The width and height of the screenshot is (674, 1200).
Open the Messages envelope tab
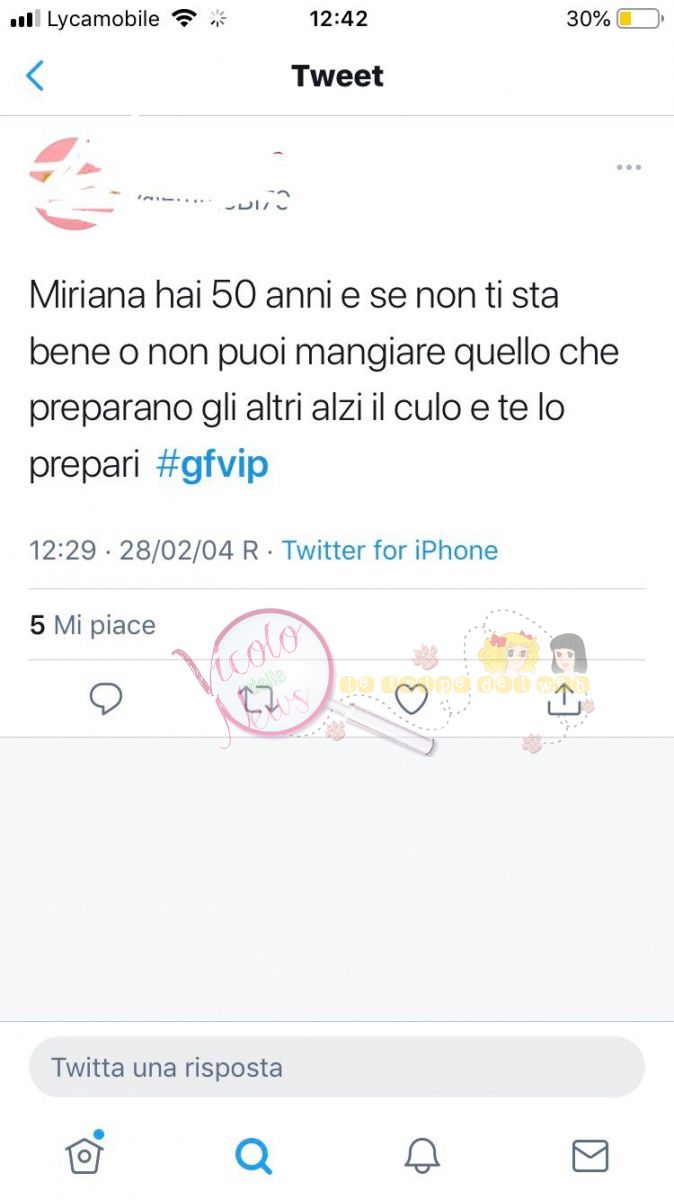590,1156
